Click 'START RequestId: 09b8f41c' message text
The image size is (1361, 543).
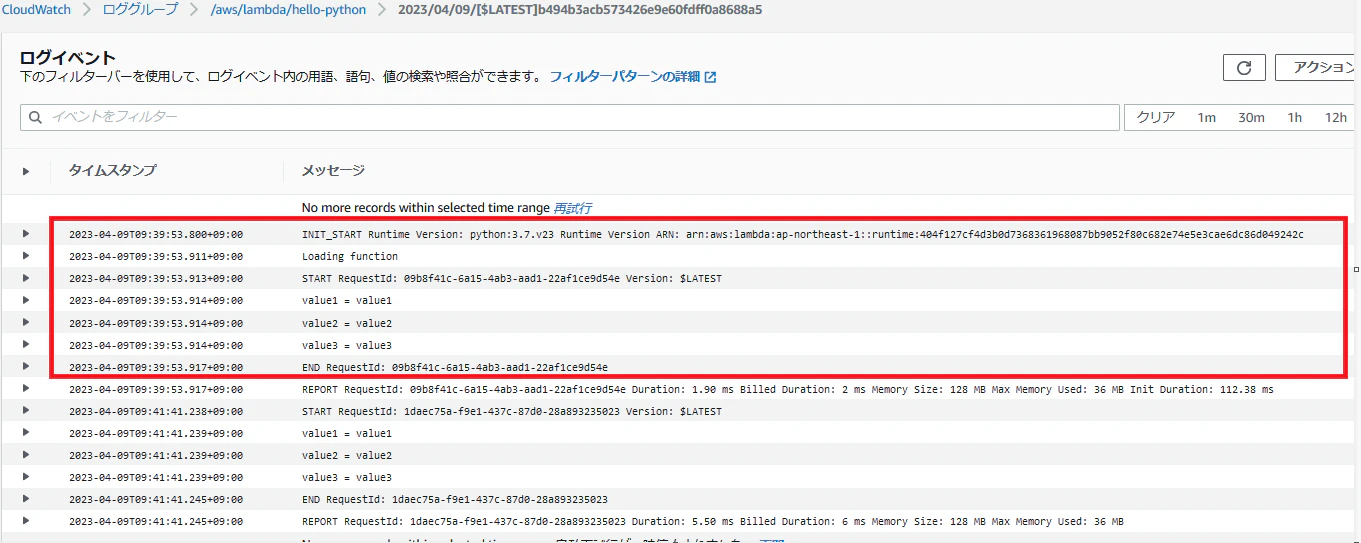point(512,278)
